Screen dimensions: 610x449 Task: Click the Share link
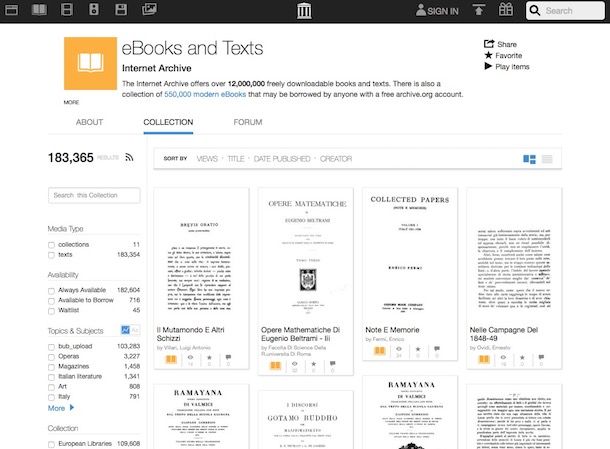(x=500, y=44)
